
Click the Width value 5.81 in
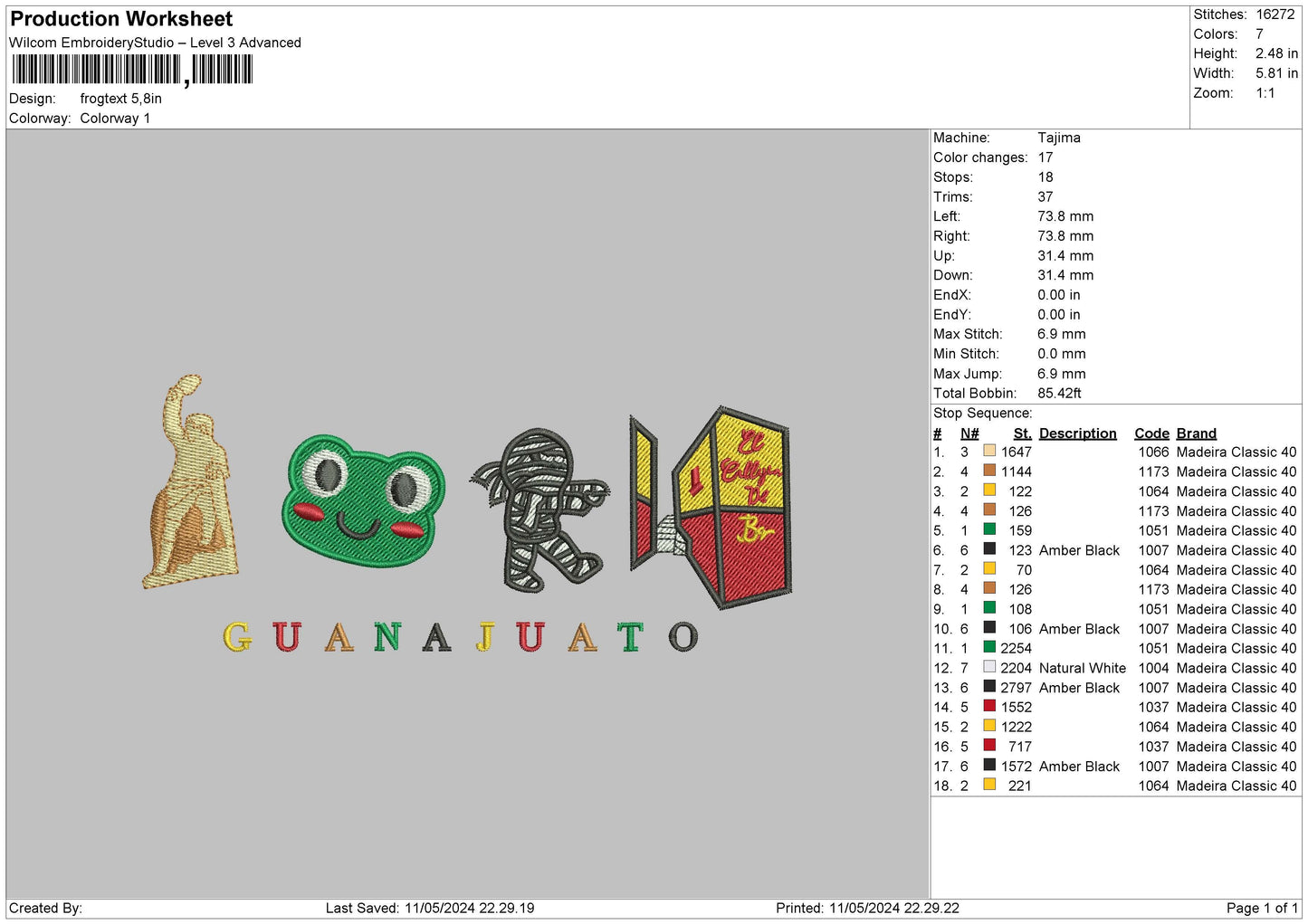click(x=1276, y=73)
